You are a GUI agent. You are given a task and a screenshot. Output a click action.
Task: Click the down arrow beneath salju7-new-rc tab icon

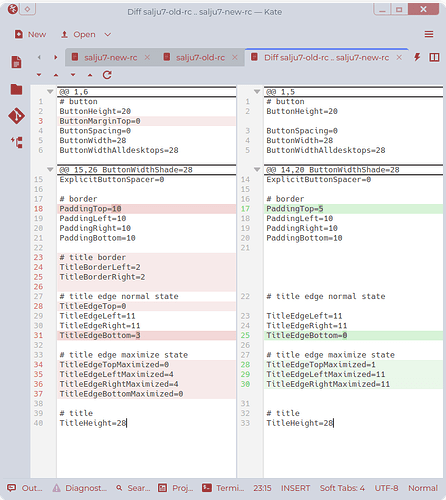(73, 75)
